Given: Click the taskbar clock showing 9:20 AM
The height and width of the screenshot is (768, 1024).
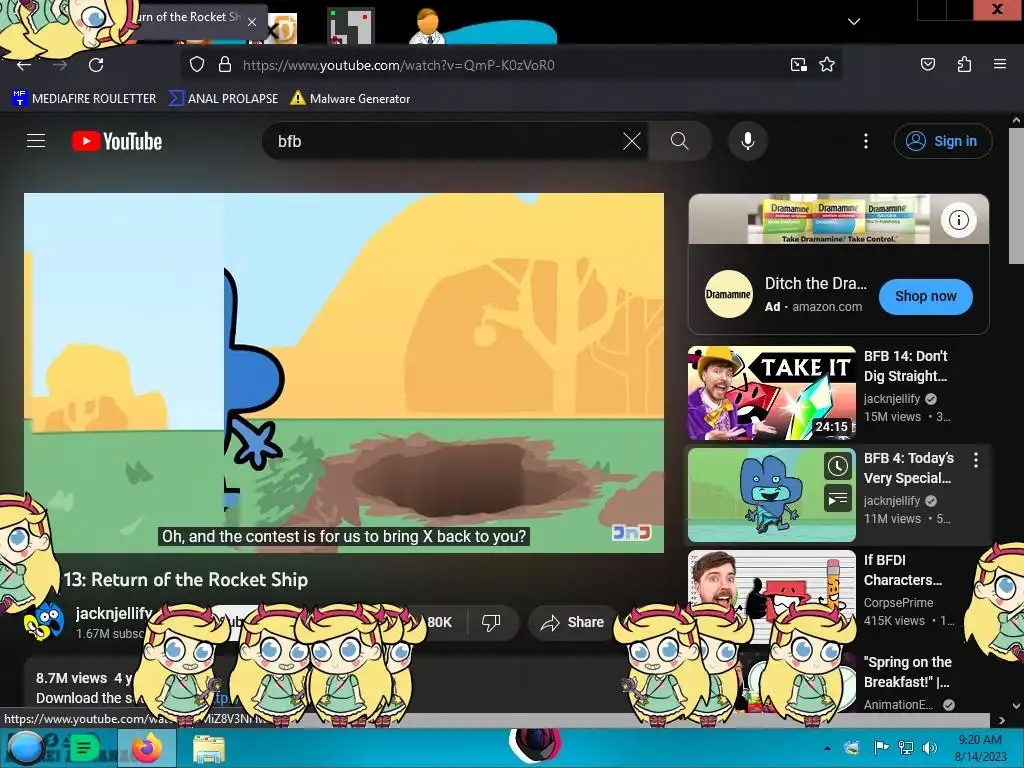Looking at the screenshot, I should pos(979,748).
